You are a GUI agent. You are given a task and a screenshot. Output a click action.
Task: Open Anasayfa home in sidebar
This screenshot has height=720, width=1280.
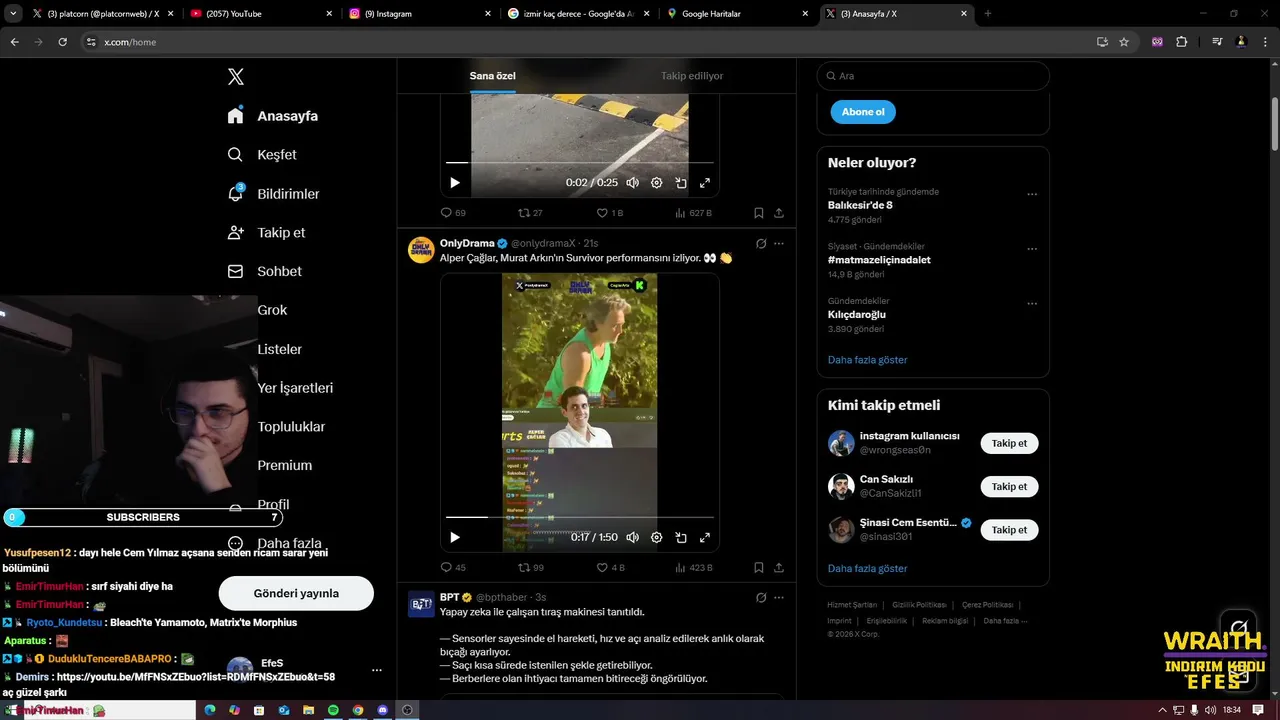click(273, 116)
